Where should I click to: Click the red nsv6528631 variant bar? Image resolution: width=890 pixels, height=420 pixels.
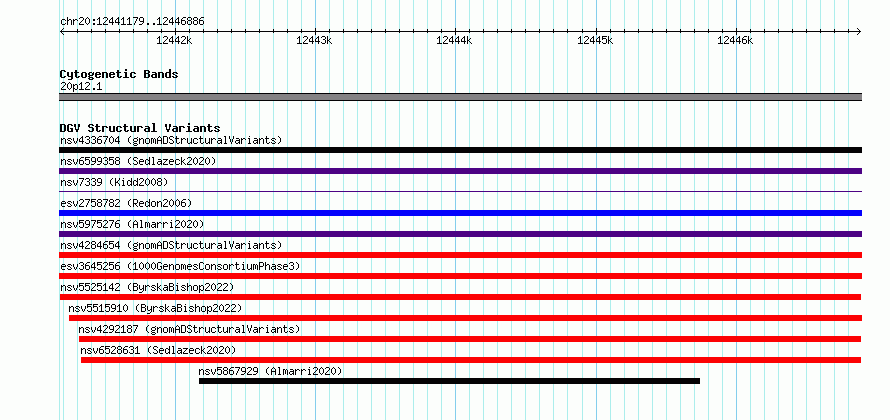471,360
